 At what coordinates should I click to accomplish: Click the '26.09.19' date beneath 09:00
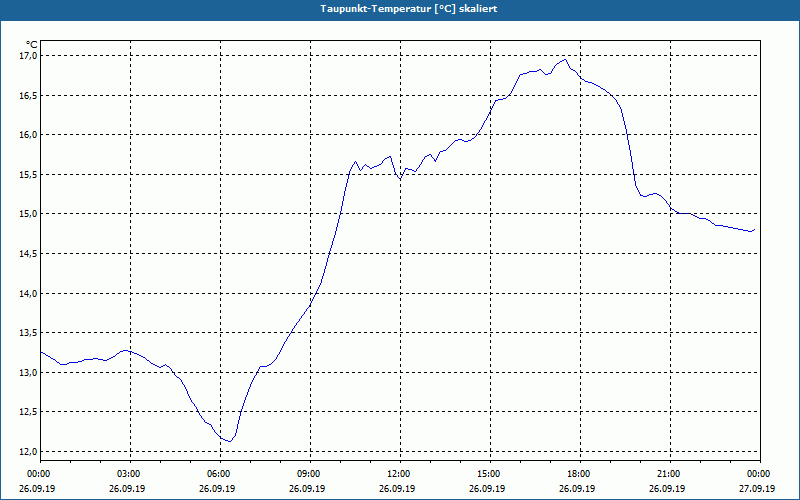(307, 488)
